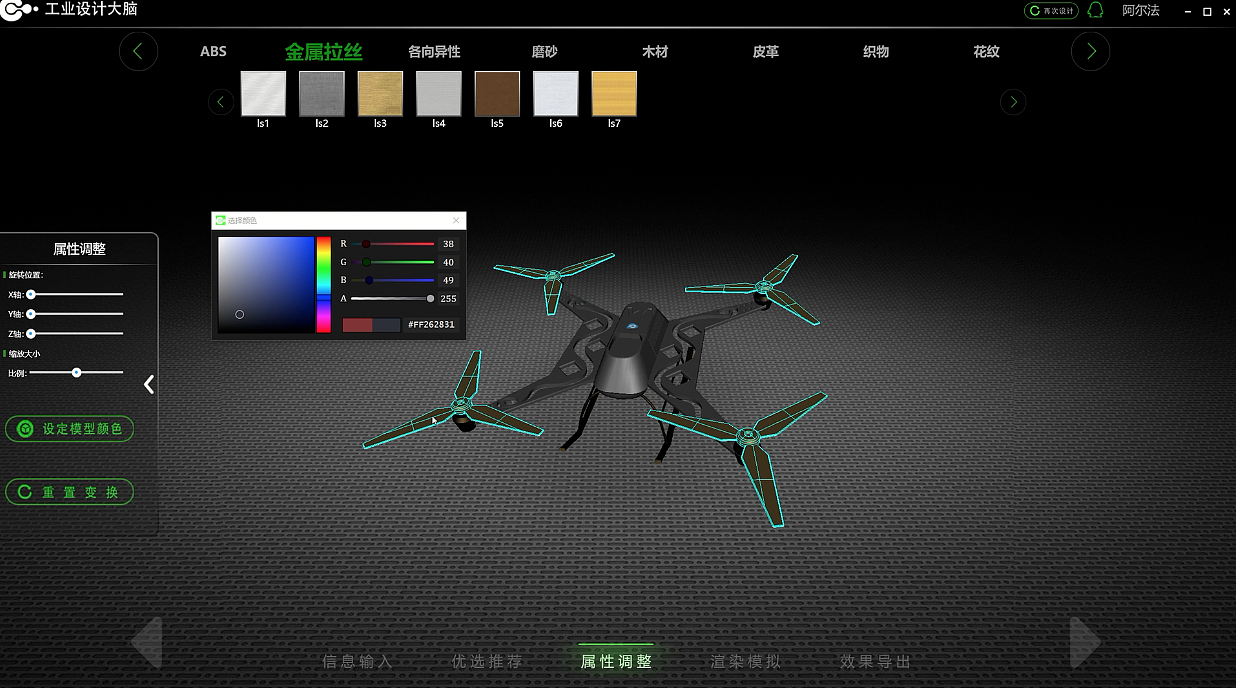
Task: Click the B value field showing 49
Action: 448,280
